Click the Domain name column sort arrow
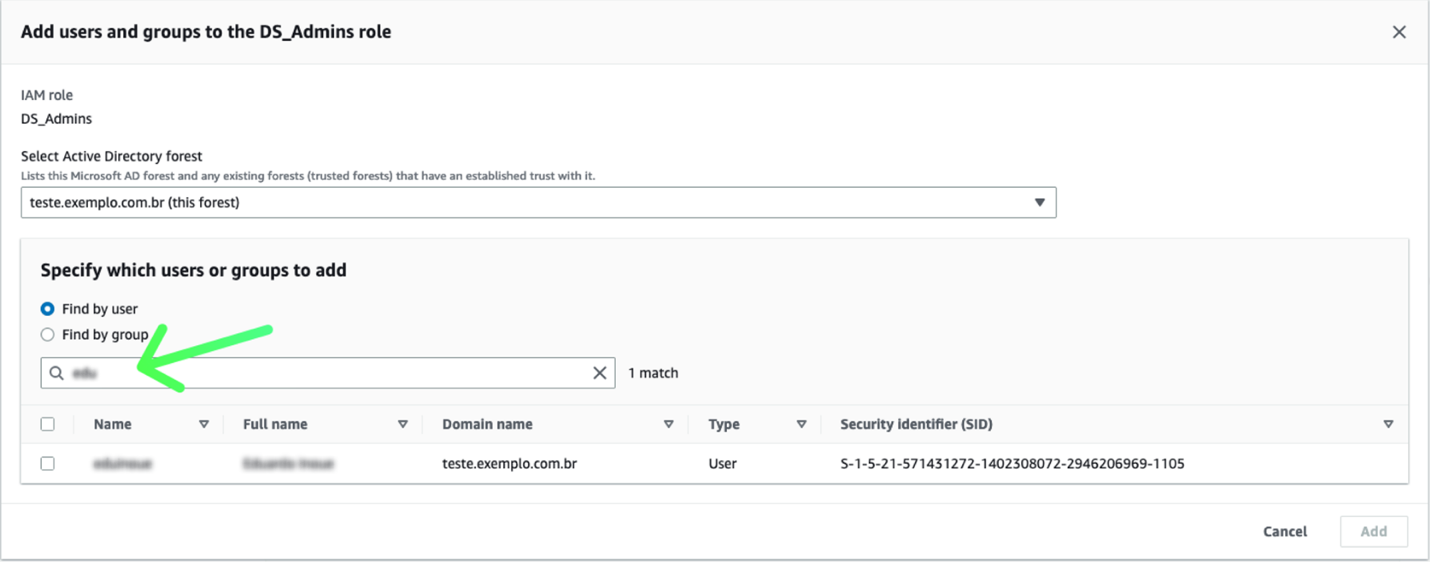The height and width of the screenshot is (562, 1430). pyautogui.click(x=669, y=424)
